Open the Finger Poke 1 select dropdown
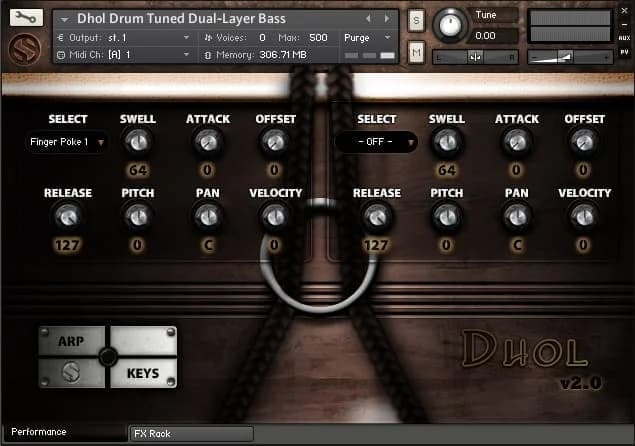Screen dimensions: 635x446 point(67,142)
